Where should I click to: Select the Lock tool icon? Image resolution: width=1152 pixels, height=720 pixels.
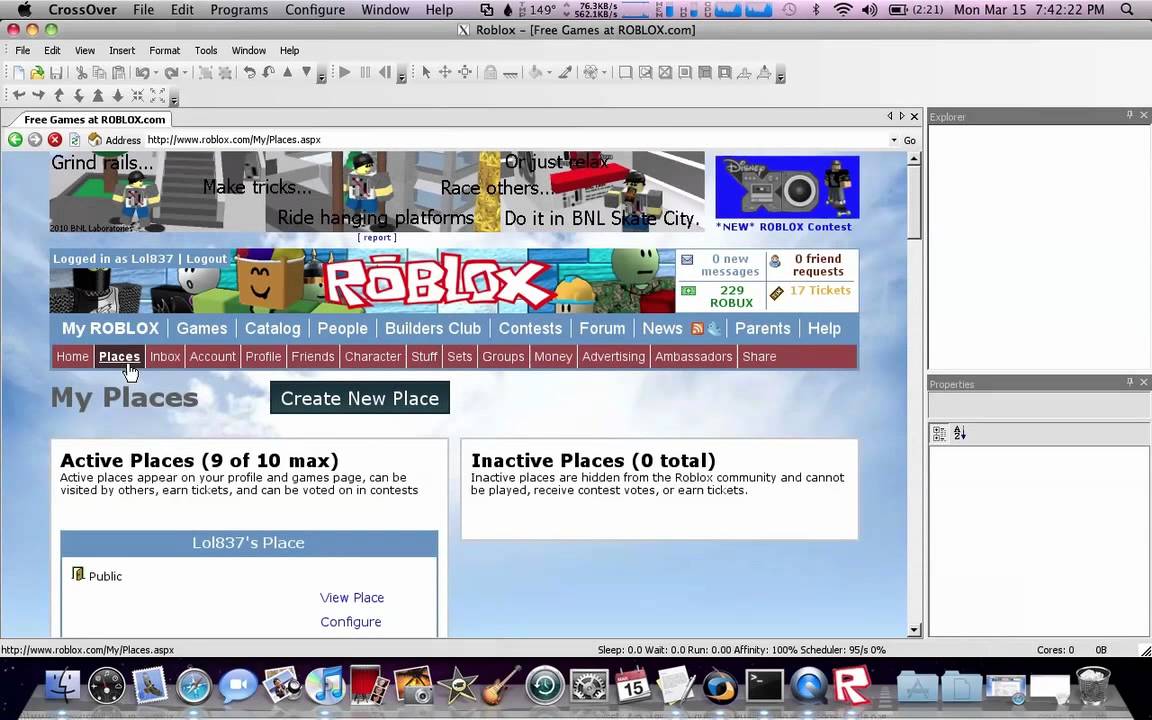tap(490, 73)
